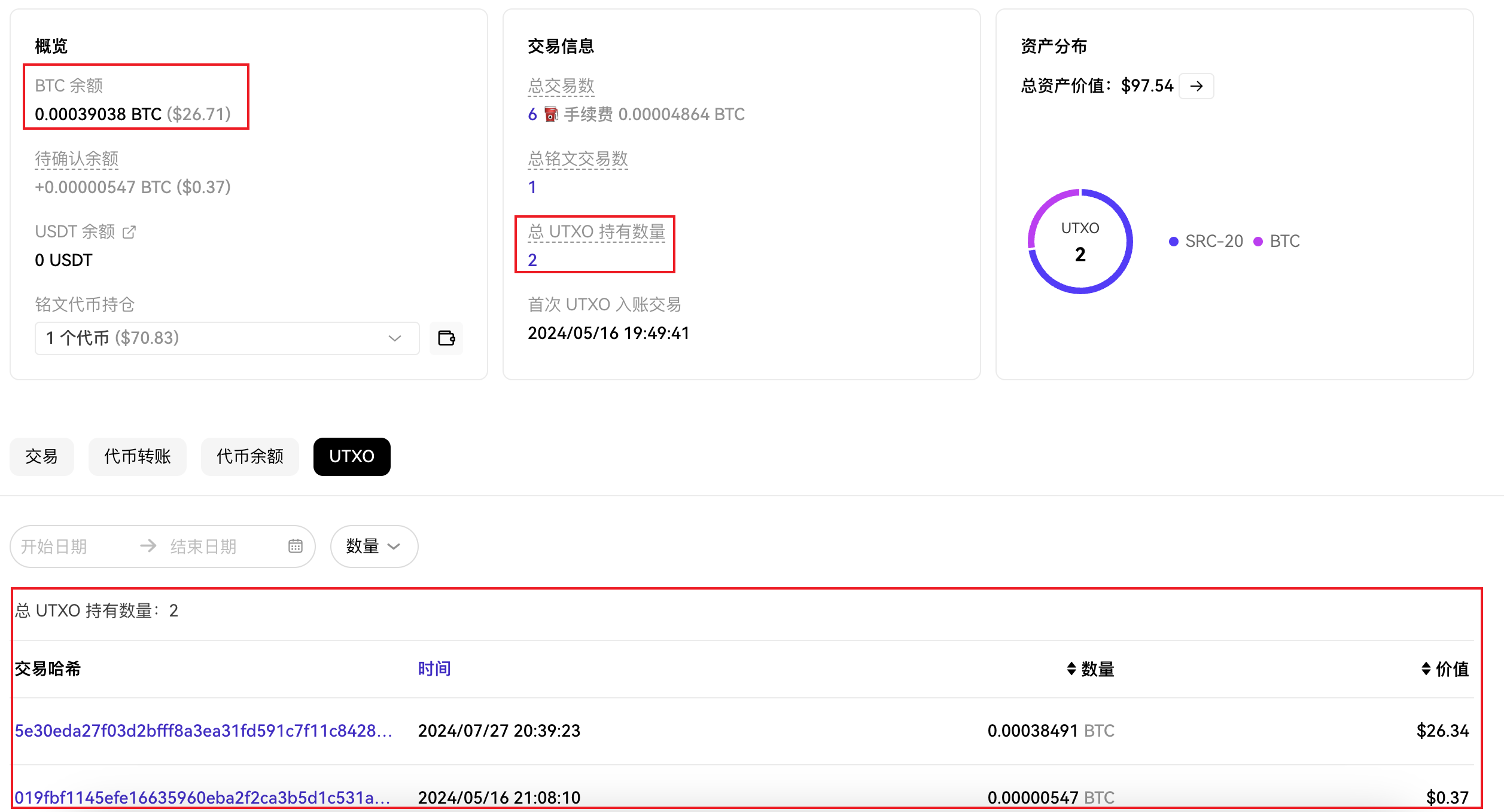Screen dimensions: 1504x812
Task: Click total transactions count 6 link
Action: [532, 114]
